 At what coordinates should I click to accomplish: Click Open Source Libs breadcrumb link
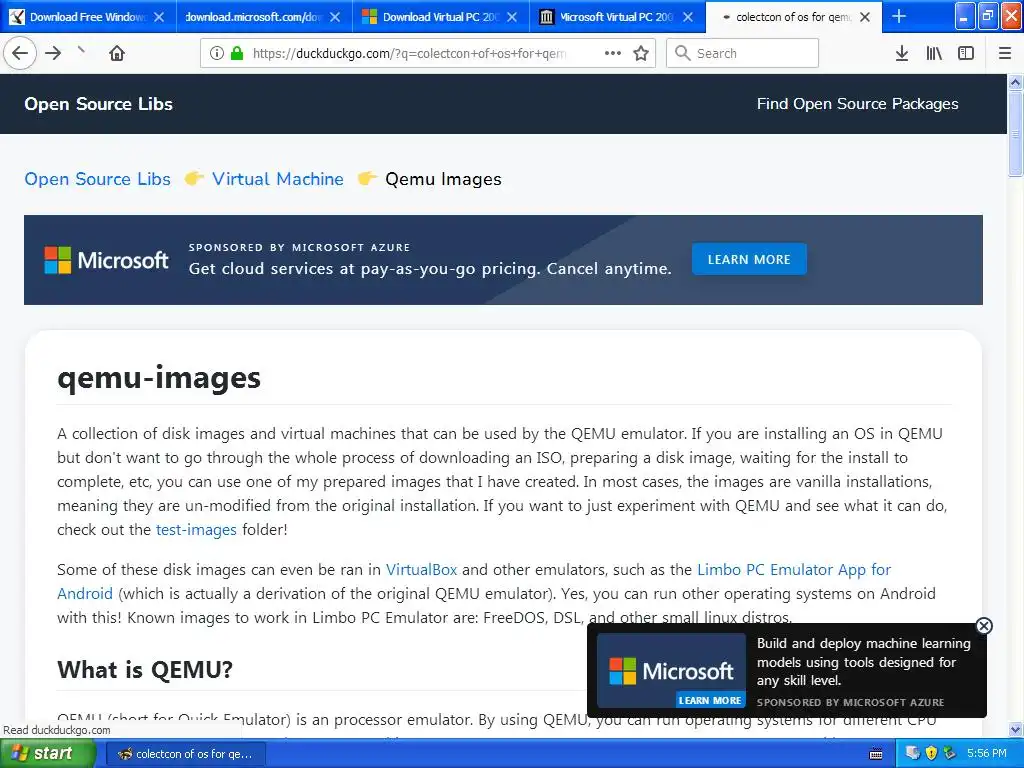[97, 179]
